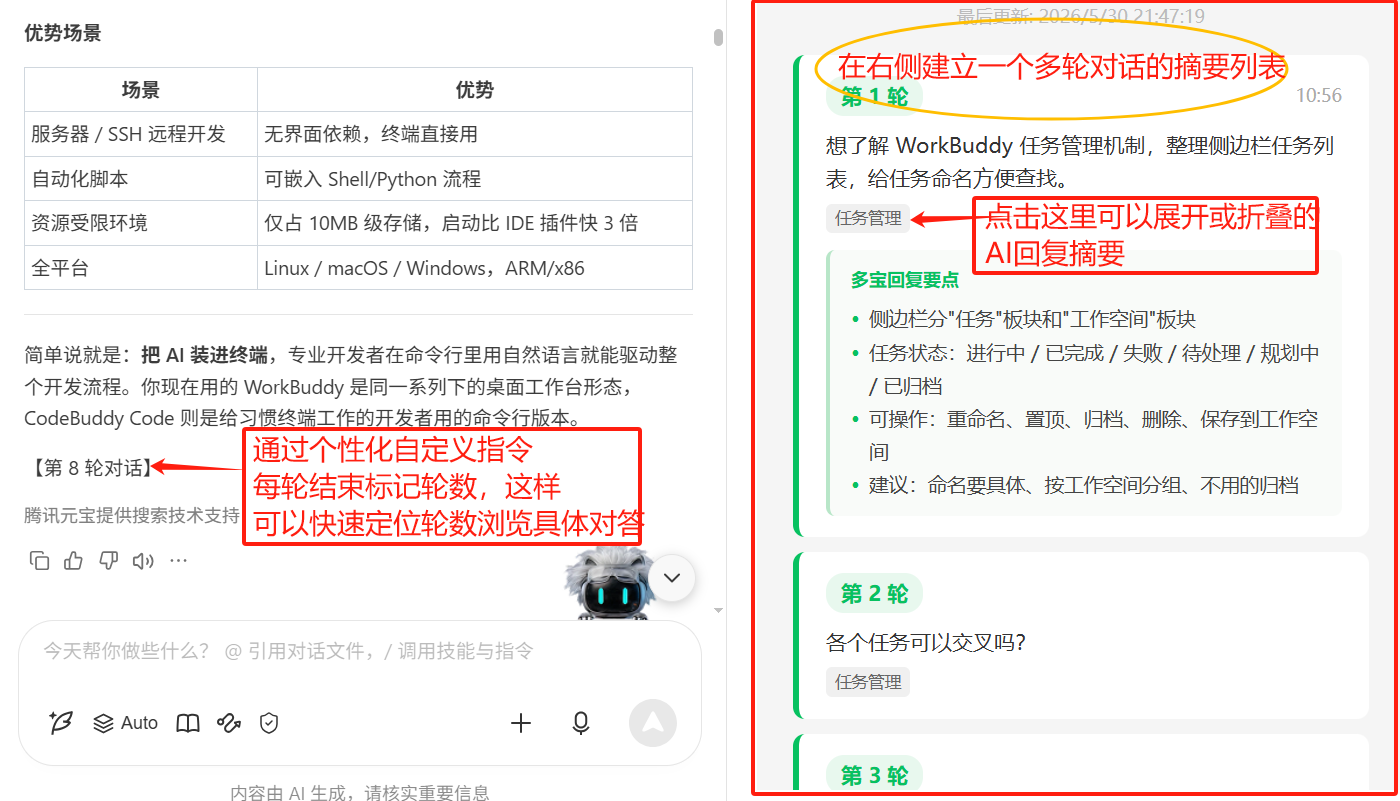
Task: Open the three-dot more actions menu under the reply
Action: 178,561
